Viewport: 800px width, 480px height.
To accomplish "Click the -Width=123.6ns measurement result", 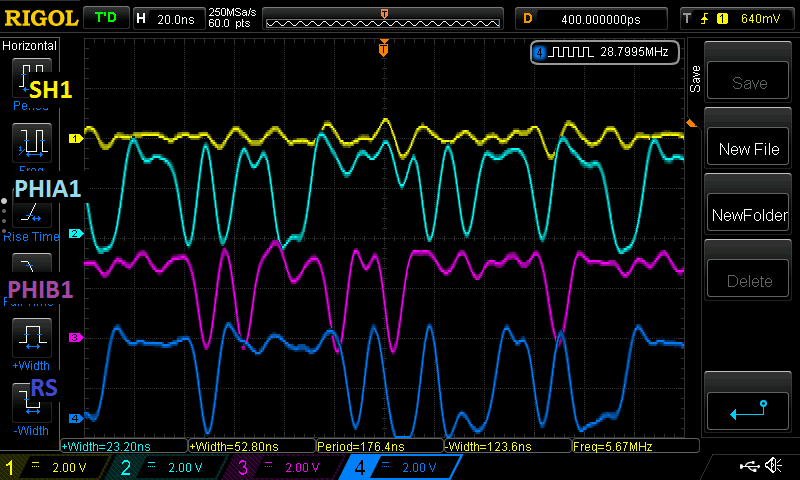I will pyautogui.click(x=508, y=446).
